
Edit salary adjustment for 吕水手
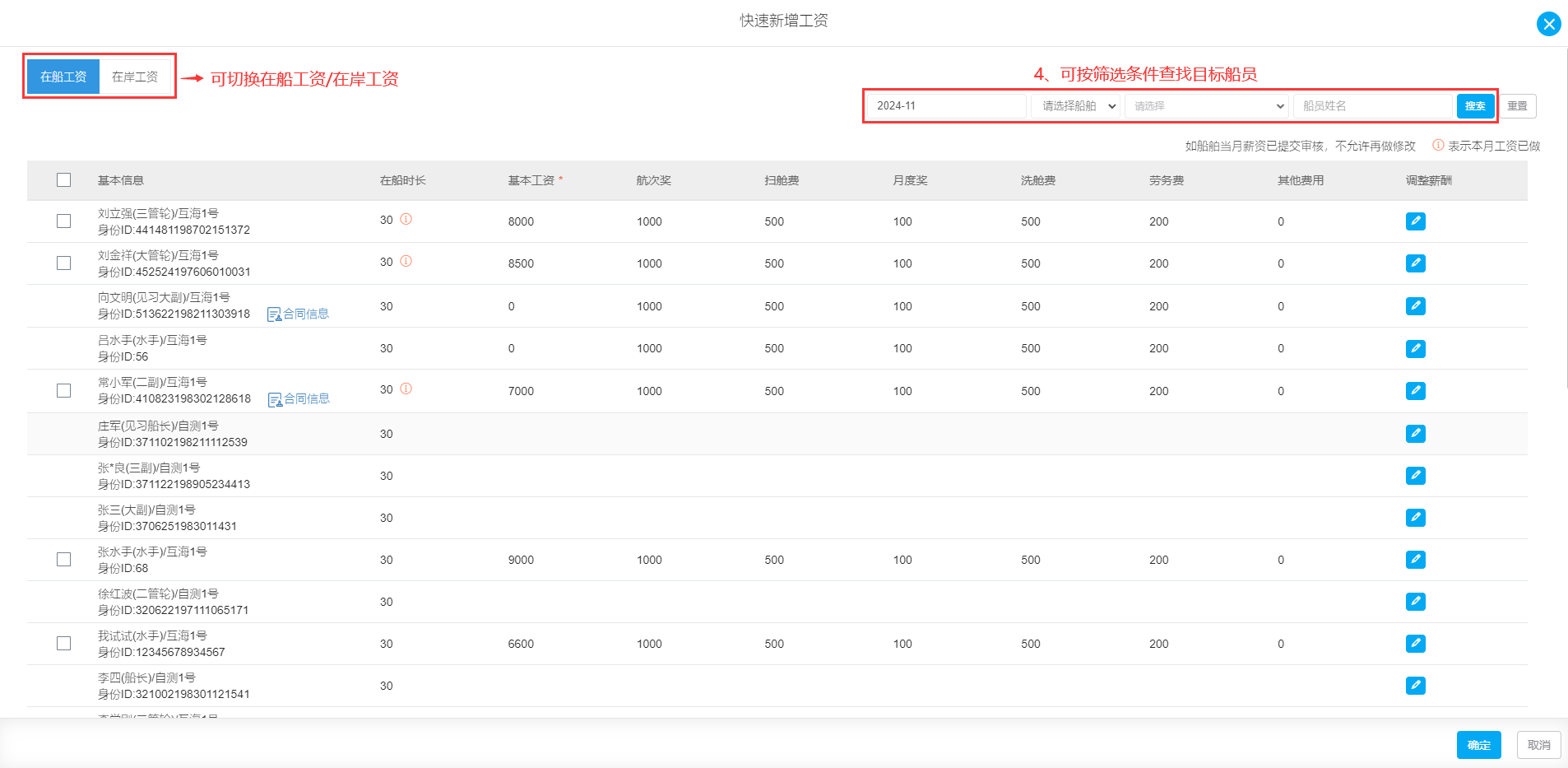(x=1415, y=348)
